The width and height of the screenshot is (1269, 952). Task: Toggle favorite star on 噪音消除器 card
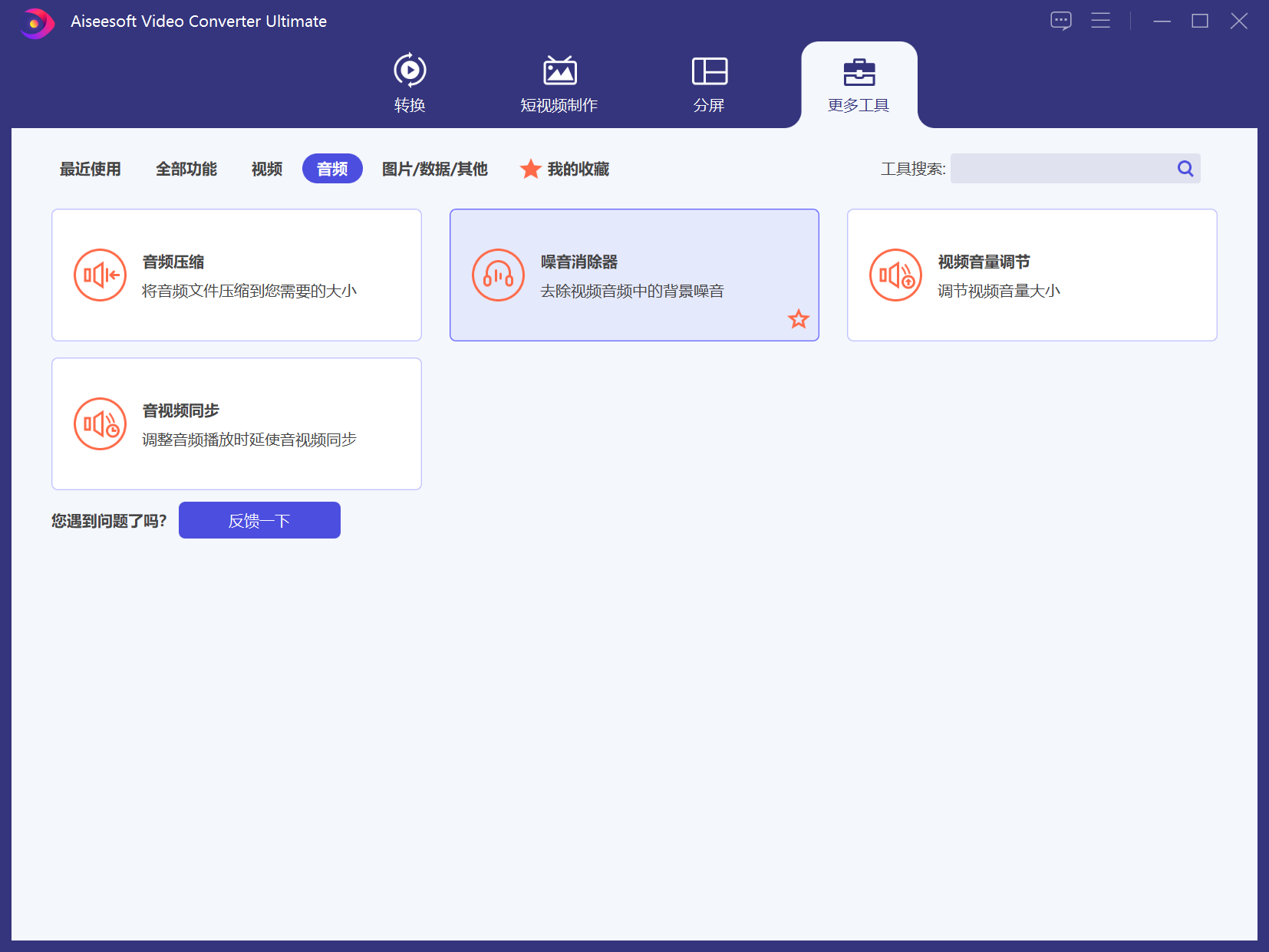click(798, 319)
